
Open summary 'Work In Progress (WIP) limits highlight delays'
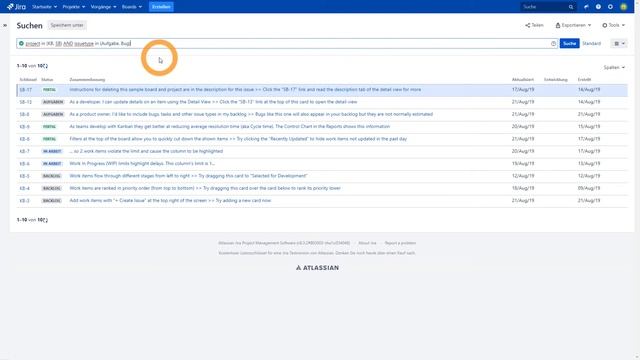142,163
